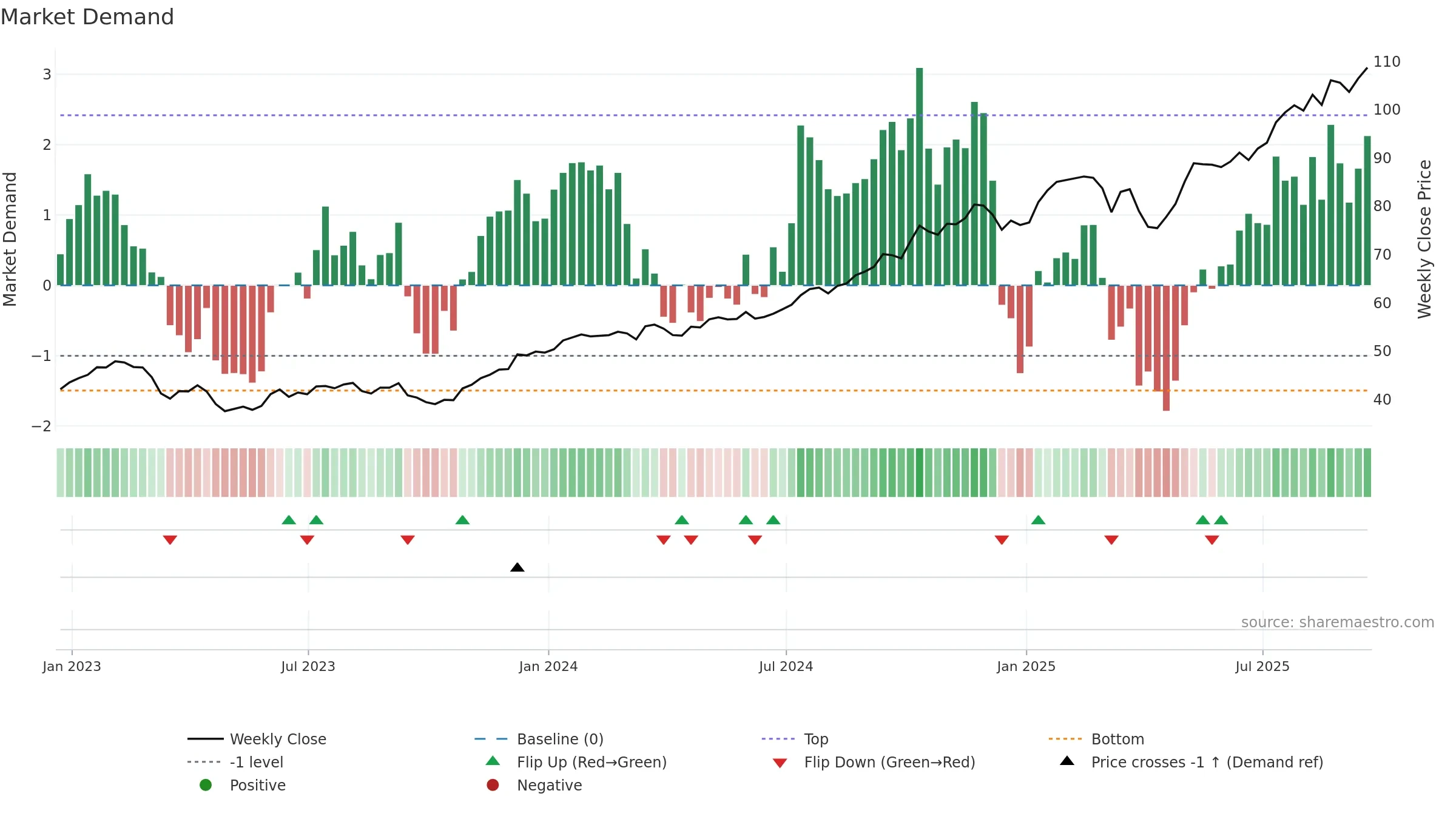
Task: Click the 'Bottom' legend label
Action: point(1117,739)
